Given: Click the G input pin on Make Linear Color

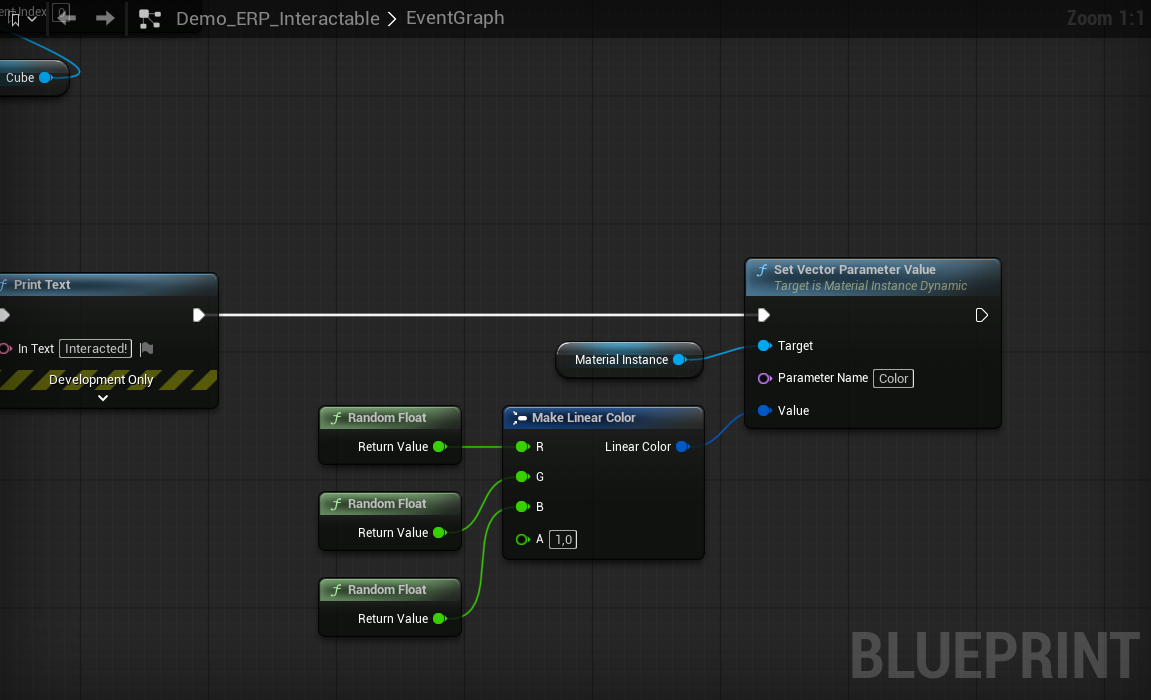Looking at the screenshot, I should click(523, 477).
